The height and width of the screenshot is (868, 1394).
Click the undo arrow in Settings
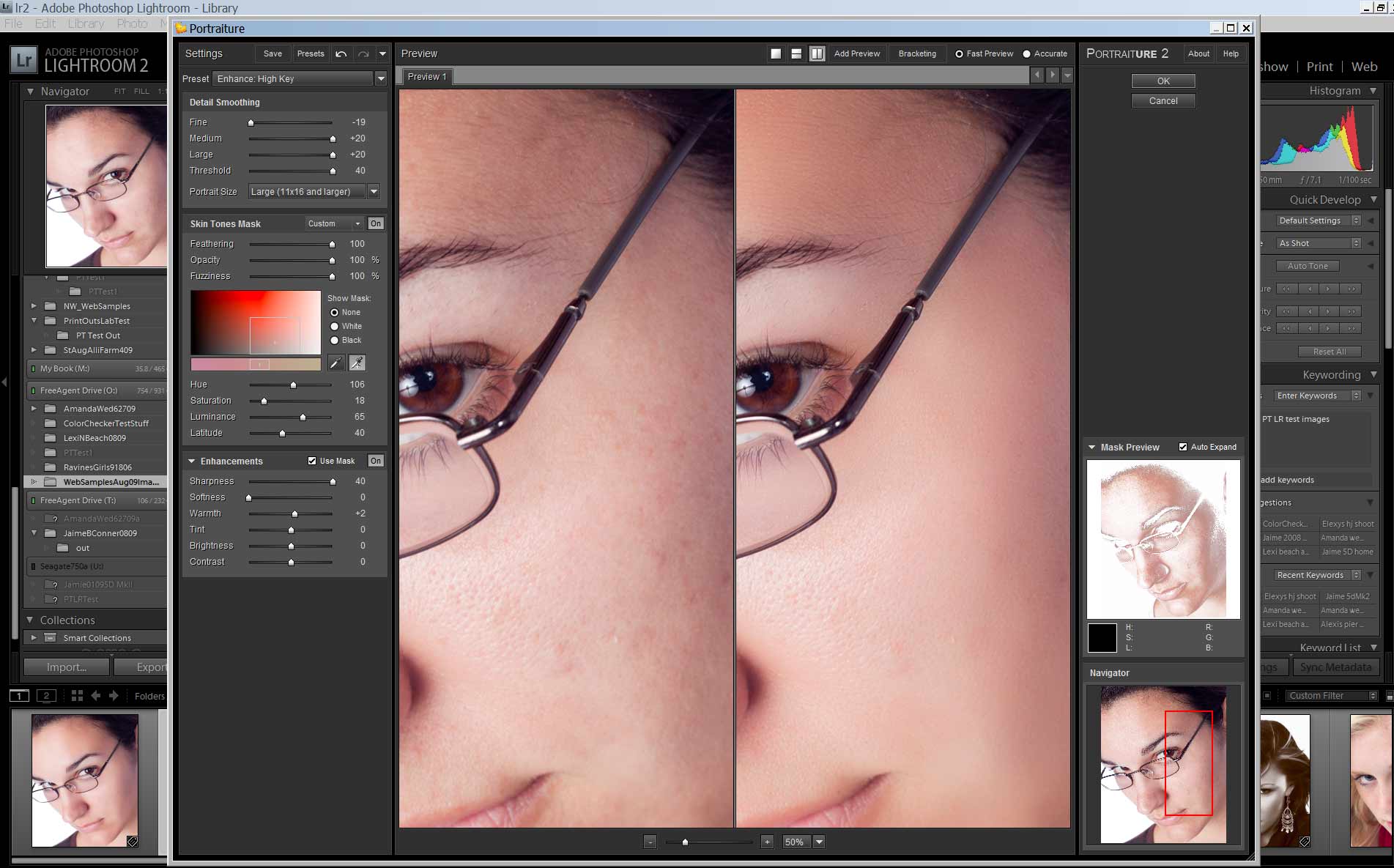(341, 53)
